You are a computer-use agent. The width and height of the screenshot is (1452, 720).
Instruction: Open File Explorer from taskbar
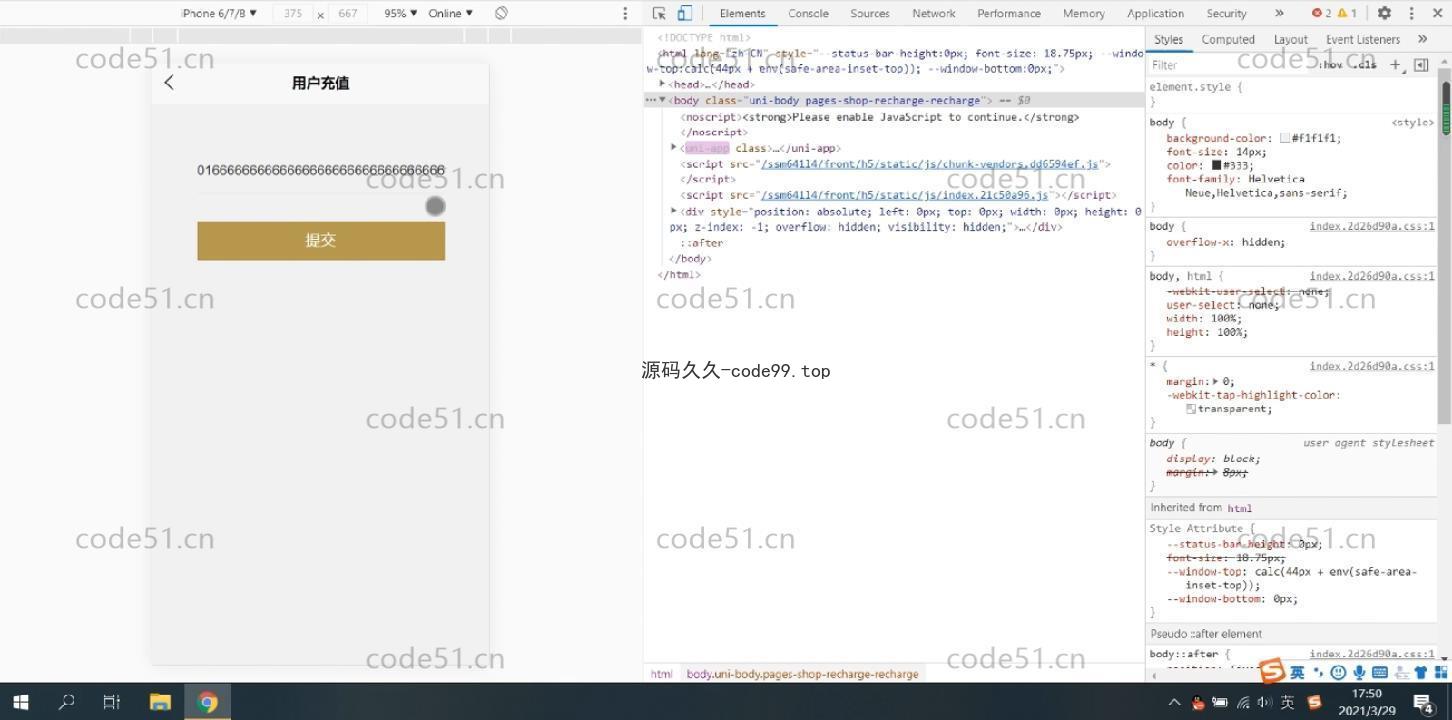coord(160,701)
